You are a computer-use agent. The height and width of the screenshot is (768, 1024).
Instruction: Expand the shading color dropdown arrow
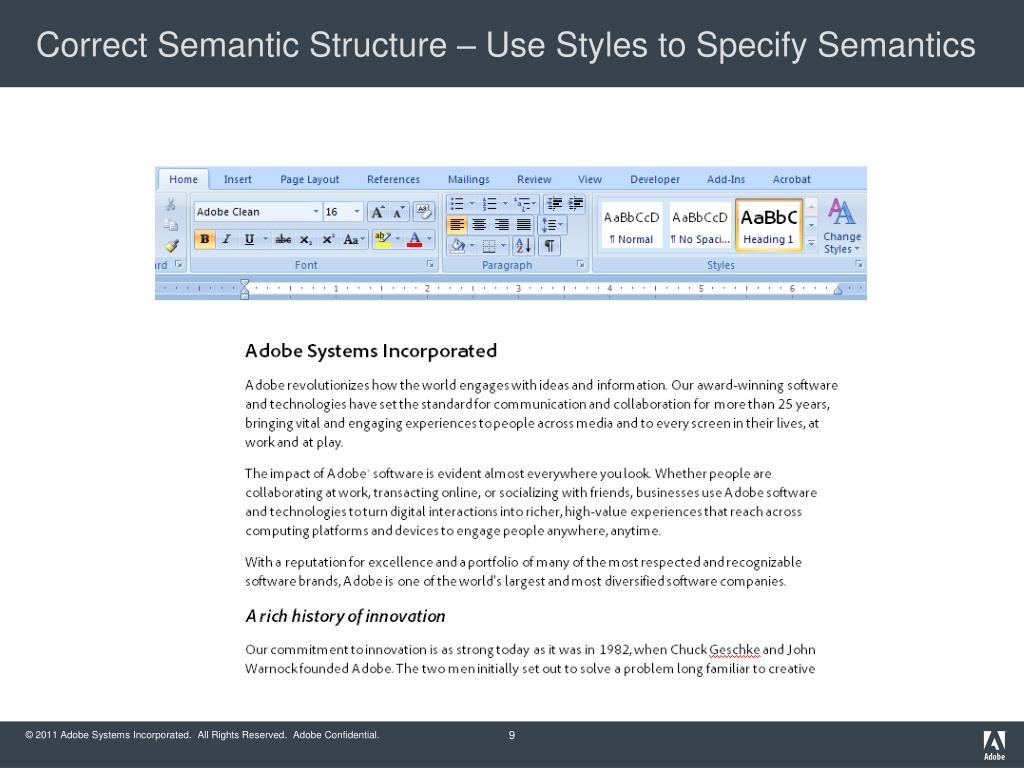472,246
